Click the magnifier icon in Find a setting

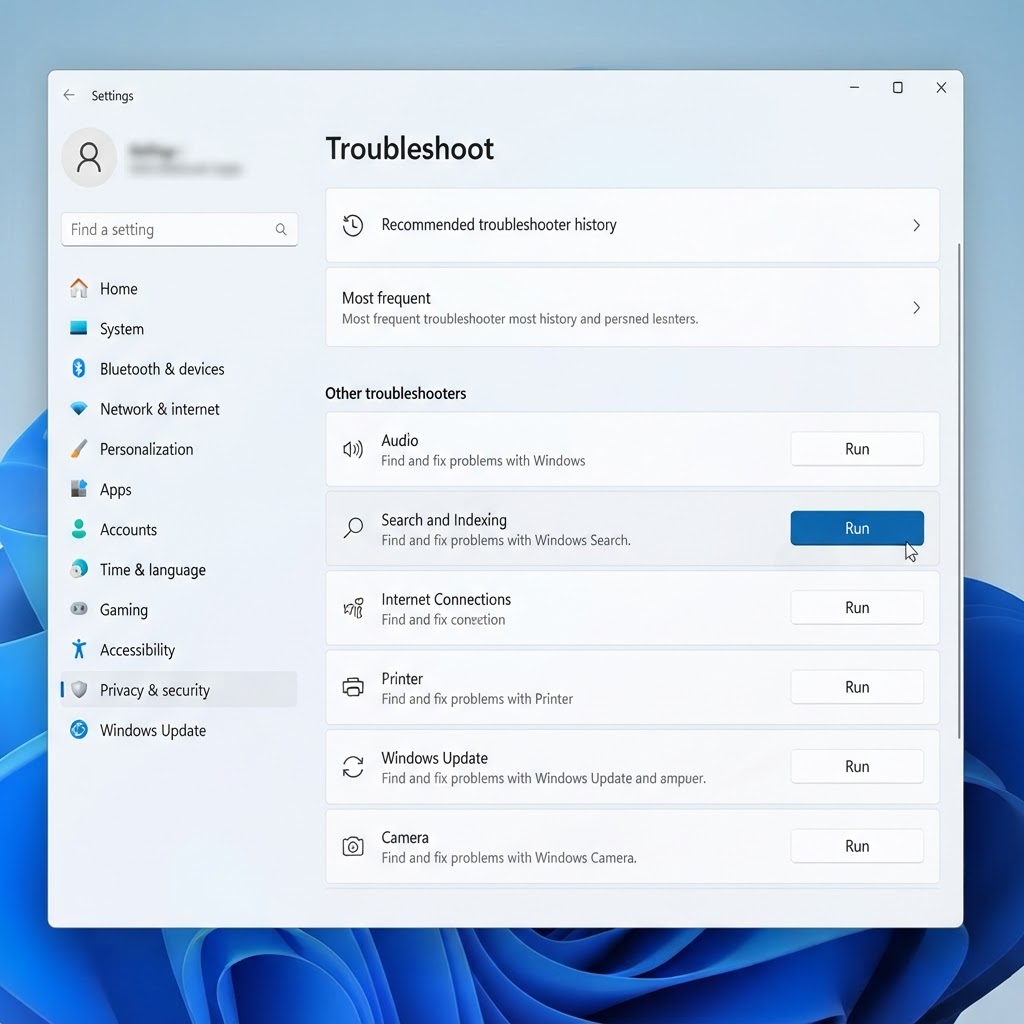click(x=281, y=229)
